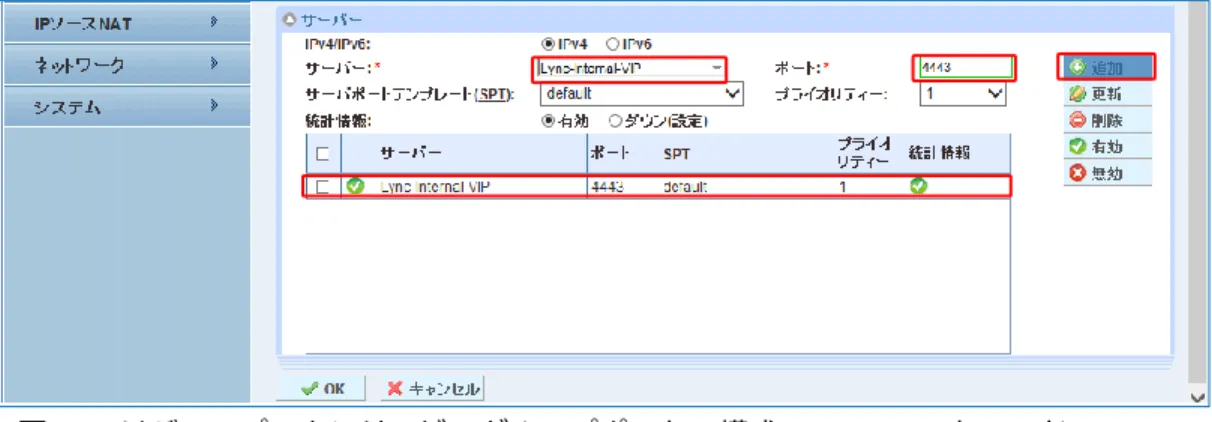Select ダウン(設定) radio option
This screenshot has height=422, width=1212.
point(615,121)
